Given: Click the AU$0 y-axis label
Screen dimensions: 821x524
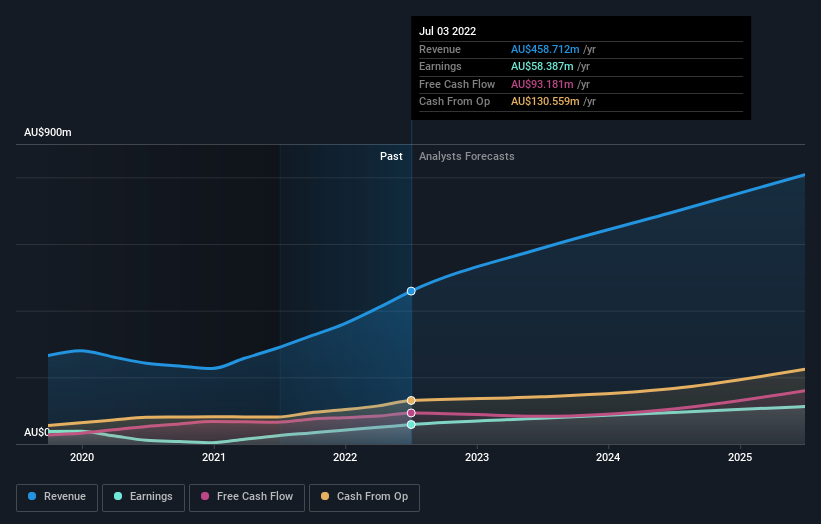Looking at the screenshot, I should pyautogui.click(x=36, y=432).
